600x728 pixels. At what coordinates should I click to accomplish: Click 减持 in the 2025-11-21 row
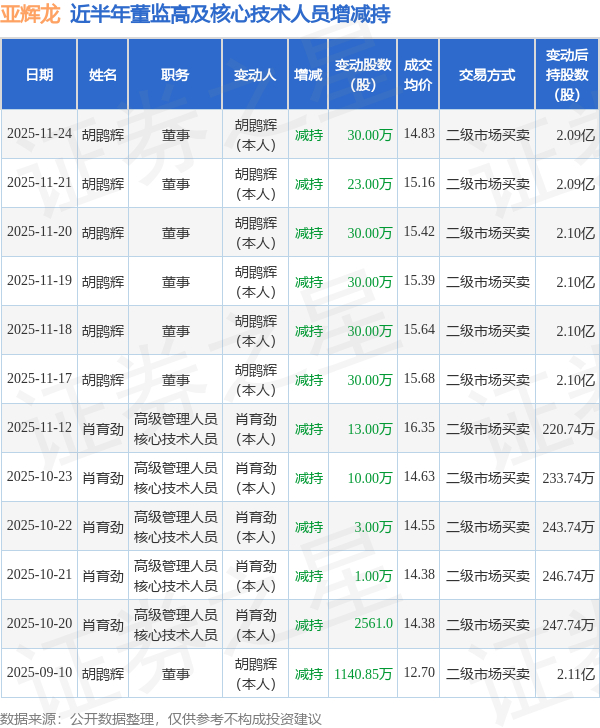tap(309, 184)
